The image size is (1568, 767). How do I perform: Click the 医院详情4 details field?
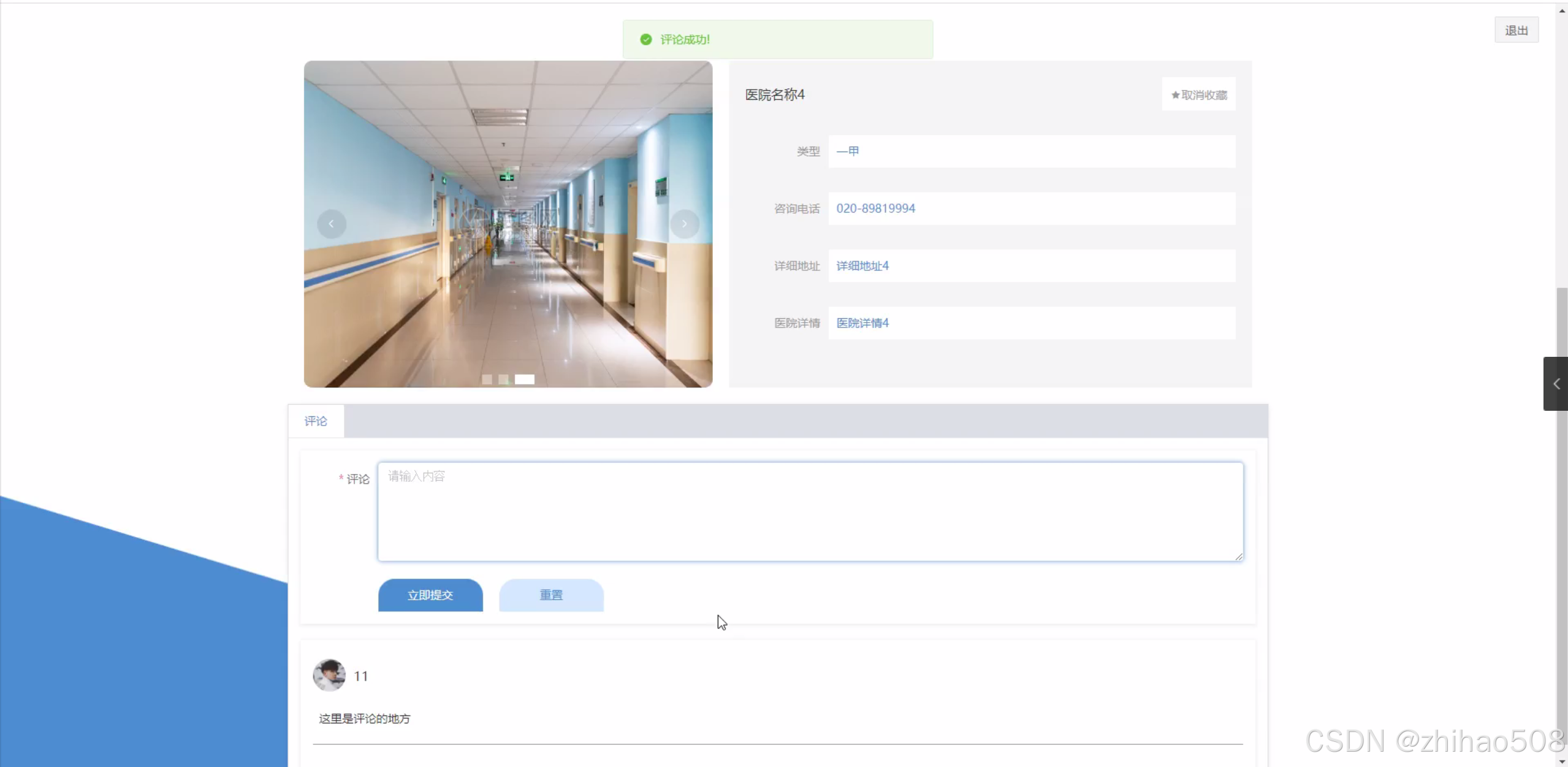[862, 323]
